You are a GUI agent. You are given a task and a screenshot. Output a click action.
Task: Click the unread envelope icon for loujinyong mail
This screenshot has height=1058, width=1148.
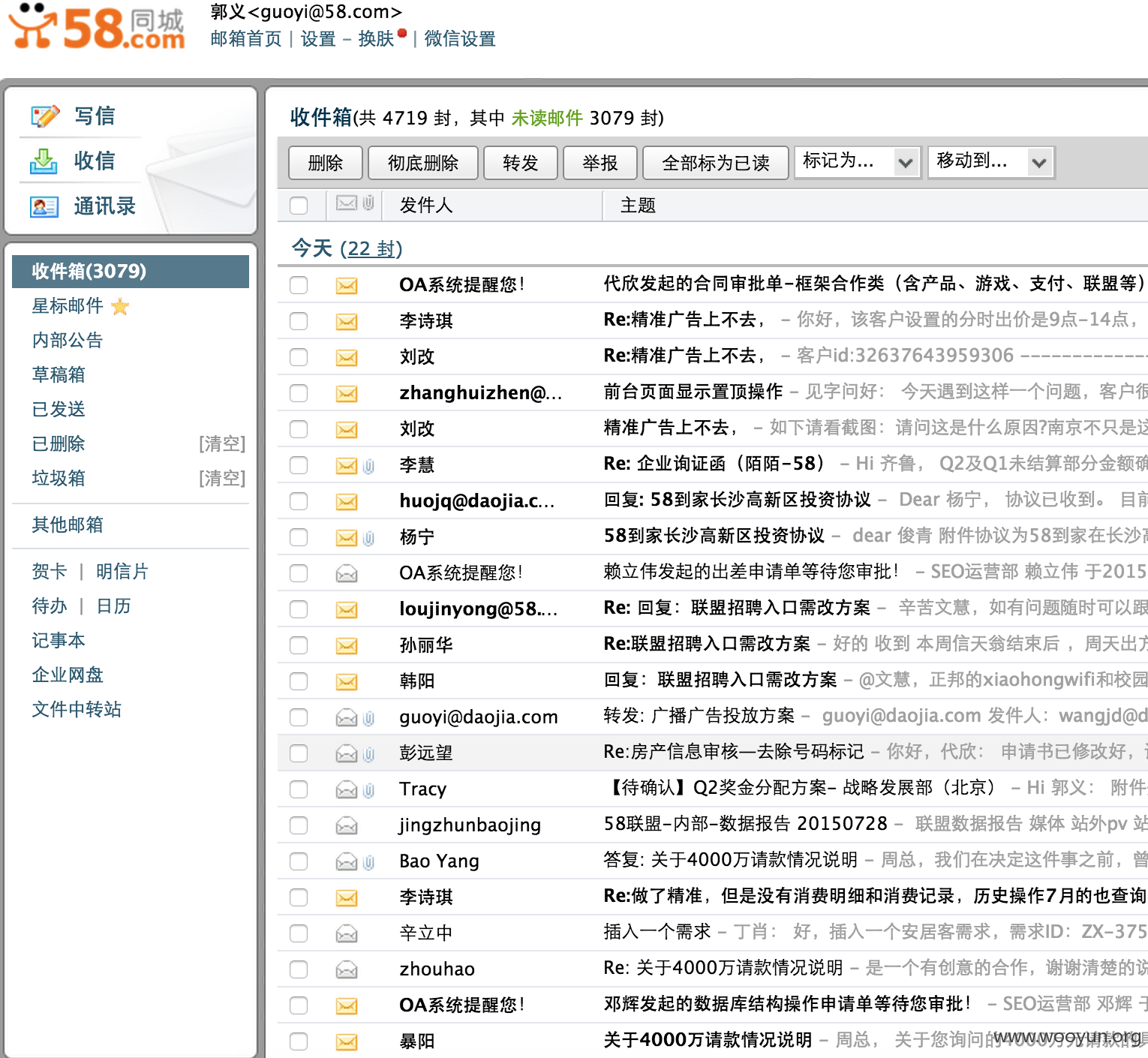[347, 610]
